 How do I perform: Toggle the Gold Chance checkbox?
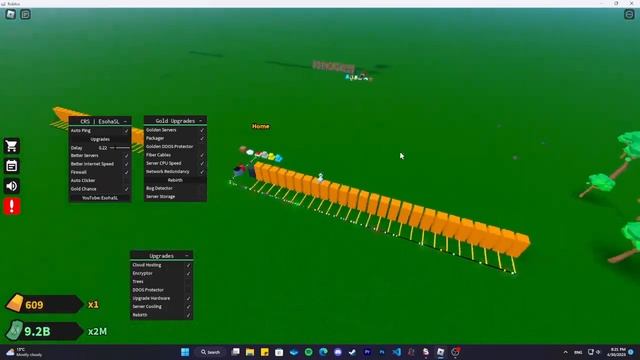tap(126, 189)
